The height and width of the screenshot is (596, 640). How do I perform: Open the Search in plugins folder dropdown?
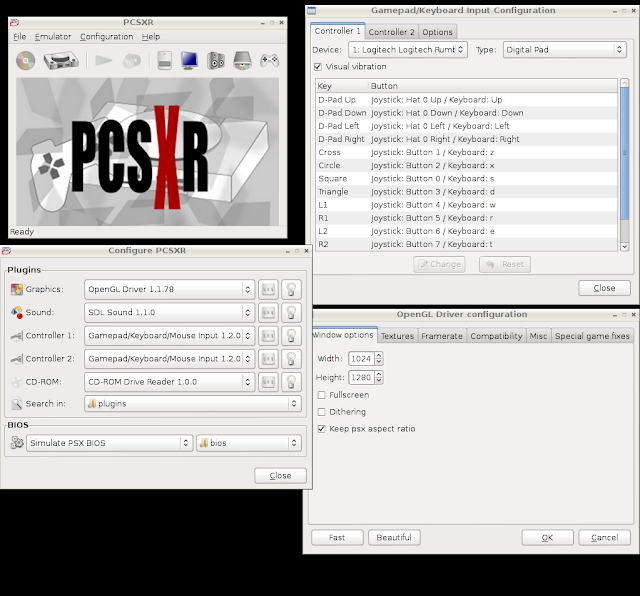point(193,404)
